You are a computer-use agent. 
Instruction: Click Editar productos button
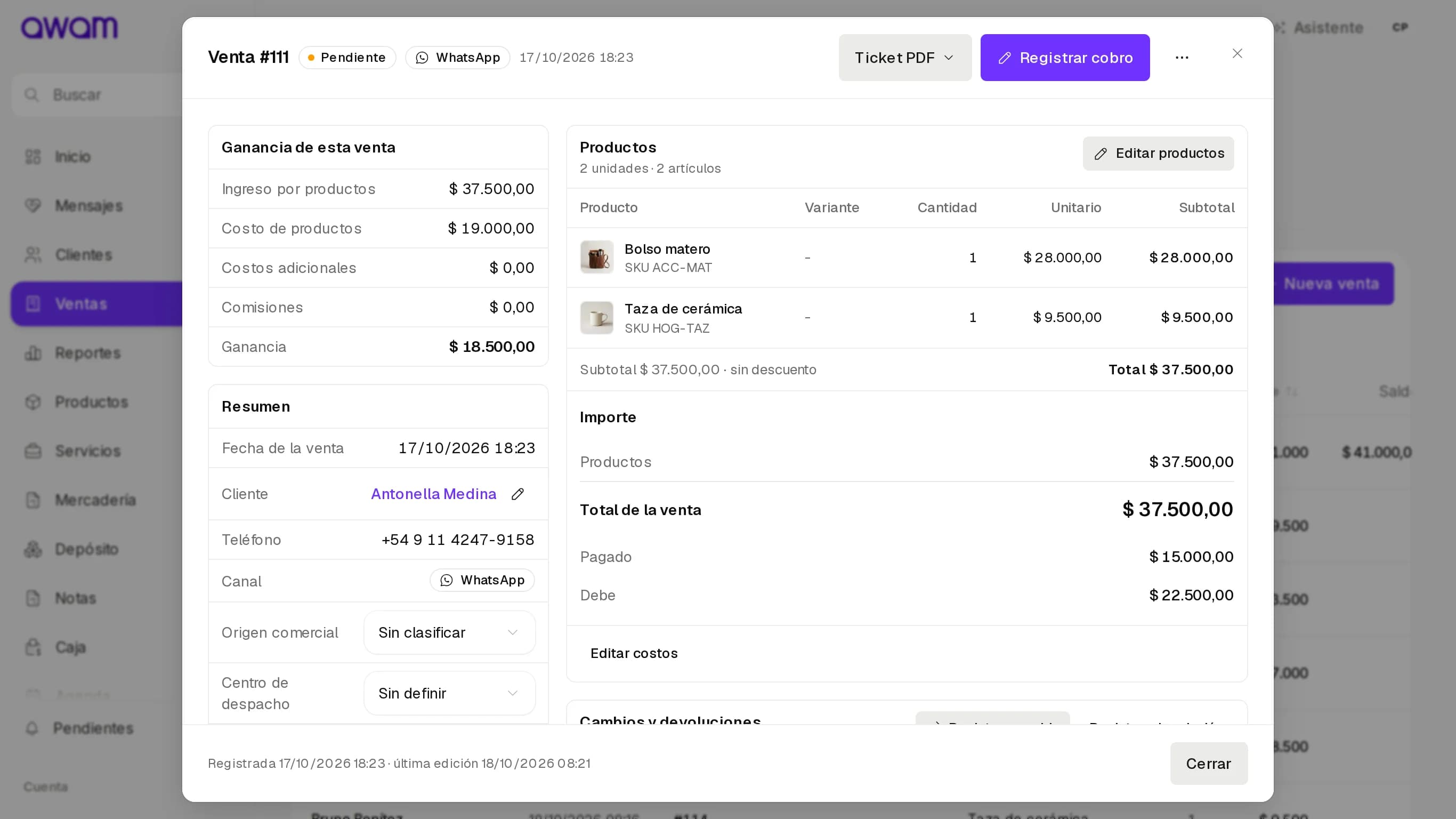1158,153
